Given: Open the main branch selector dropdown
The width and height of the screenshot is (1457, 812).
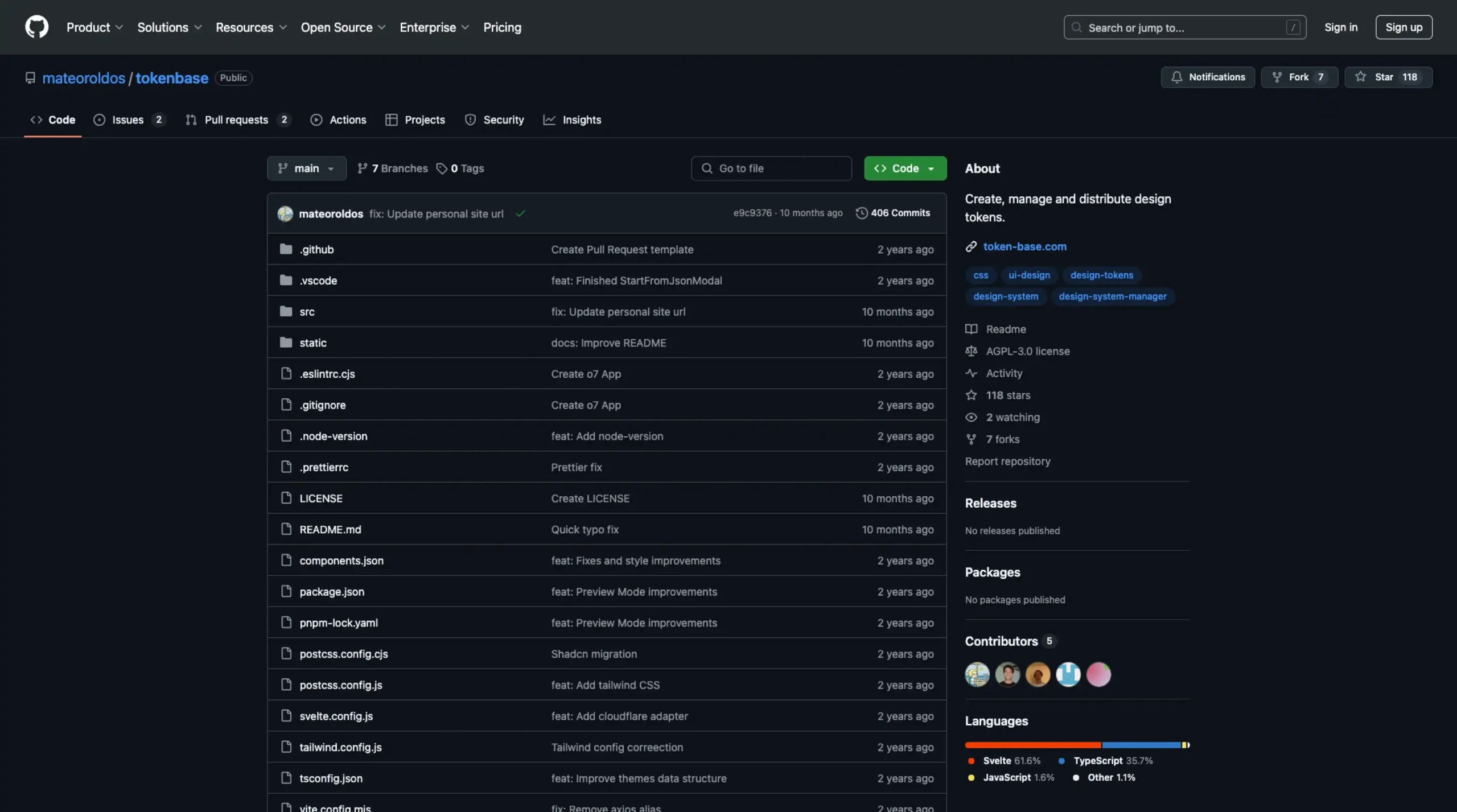Looking at the screenshot, I should click(x=307, y=168).
